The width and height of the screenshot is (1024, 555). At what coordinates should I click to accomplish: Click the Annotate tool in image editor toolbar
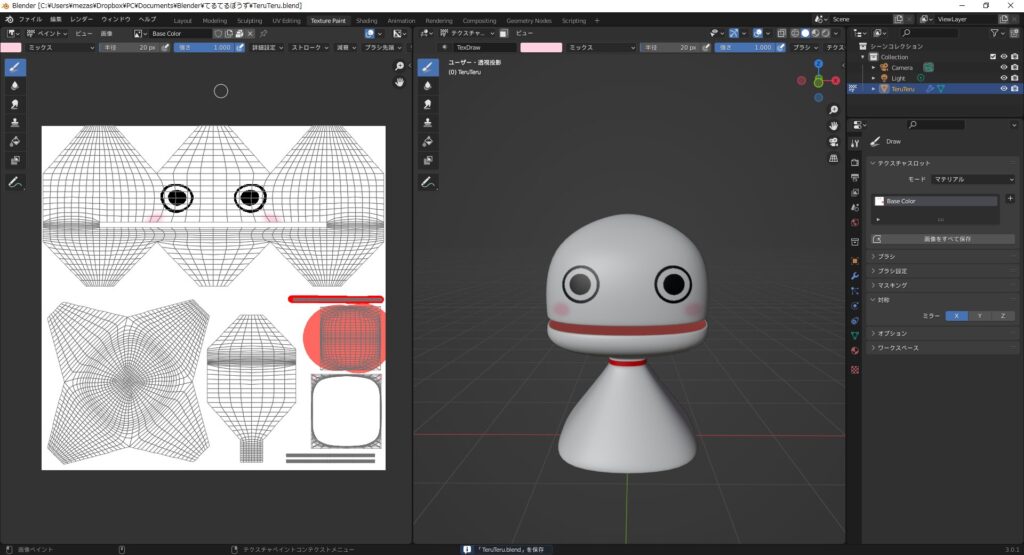[15, 183]
